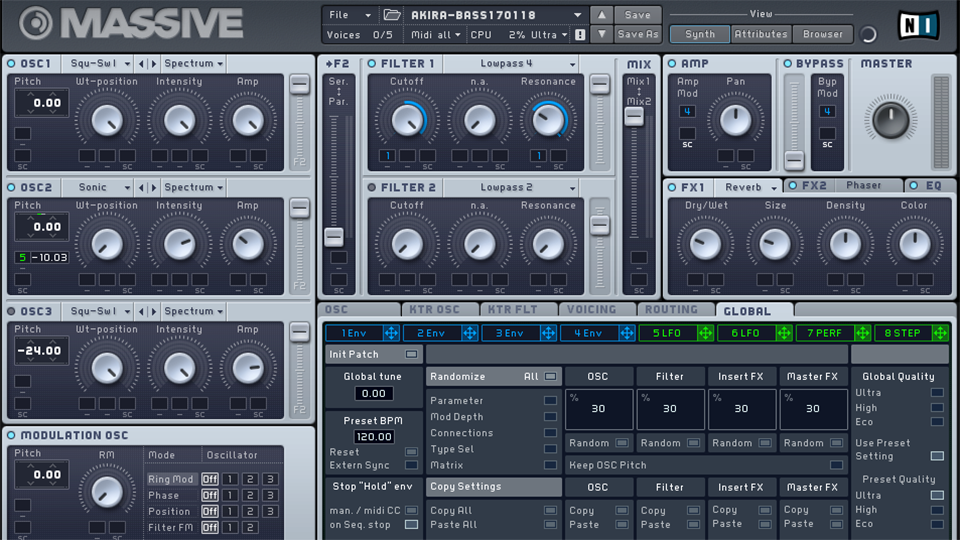This screenshot has width=960, height=540.
Task: Select the 6 LFO move handle icon
Action: (x=784, y=333)
